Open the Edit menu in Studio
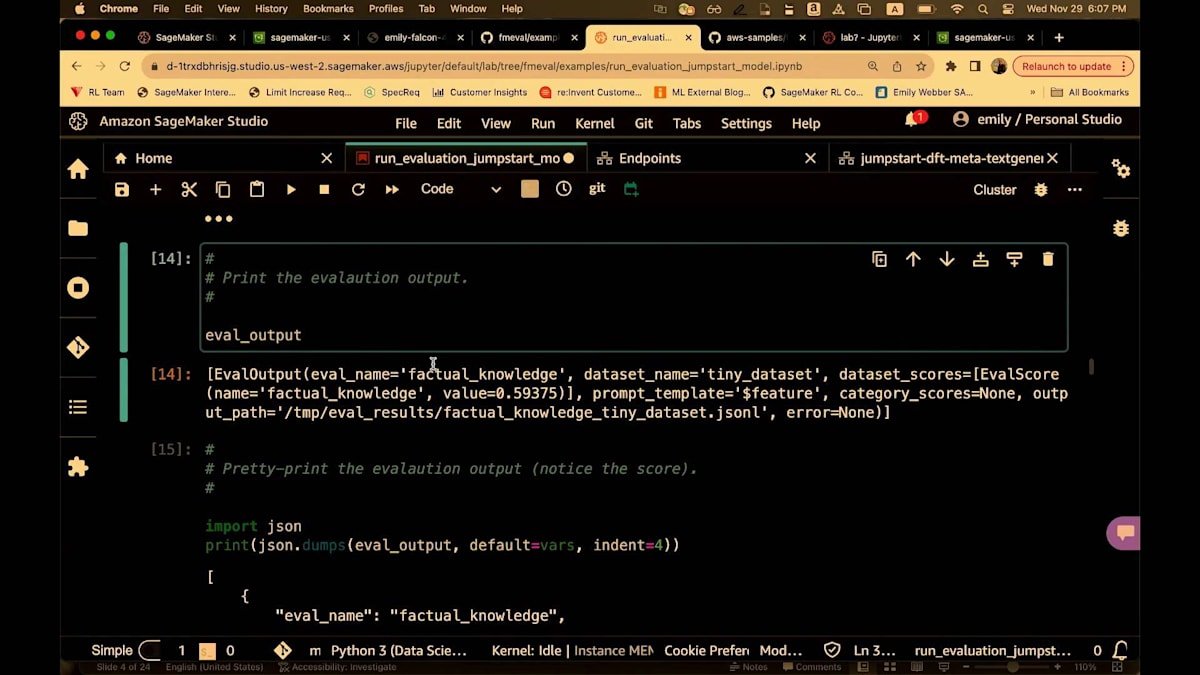Image resolution: width=1200 pixels, height=675 pixels. point(449,123)
